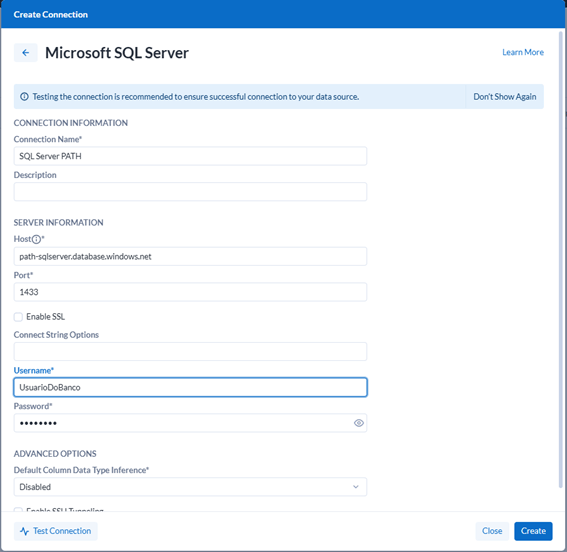Click the Test Connection button
567x552 pixels.
(56, 531)
